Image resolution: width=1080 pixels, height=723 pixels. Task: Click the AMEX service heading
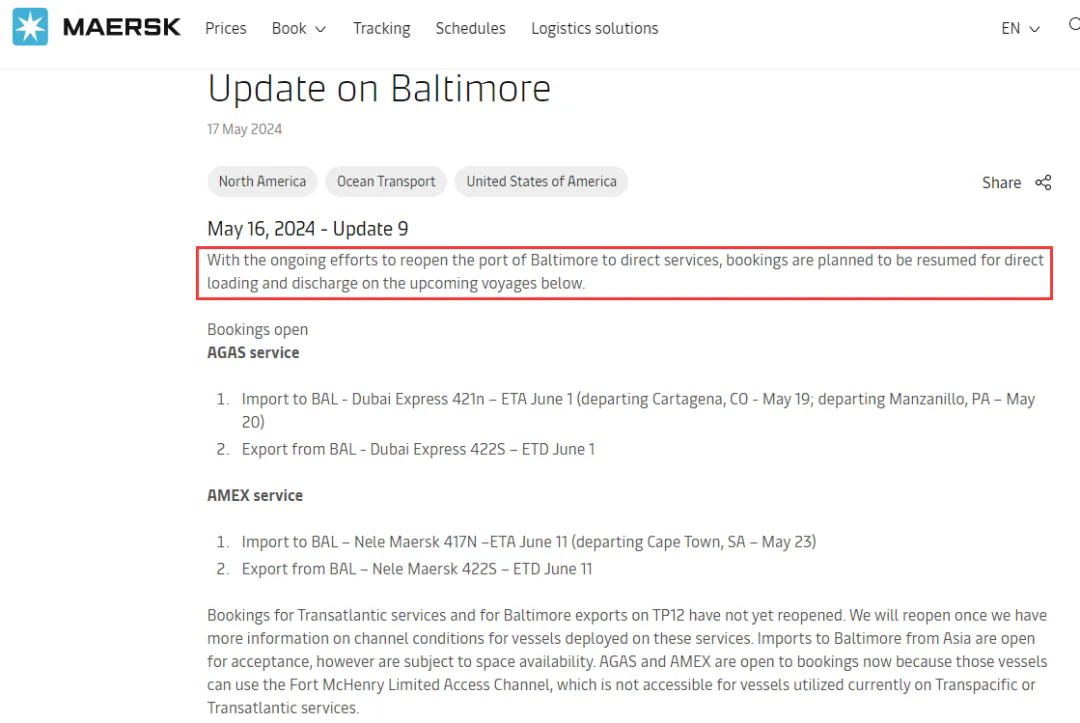pos(255,496)
